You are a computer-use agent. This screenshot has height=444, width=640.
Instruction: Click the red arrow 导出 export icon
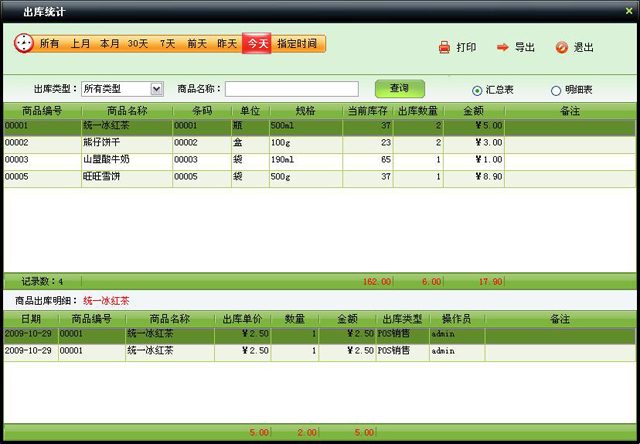[502, 47]
